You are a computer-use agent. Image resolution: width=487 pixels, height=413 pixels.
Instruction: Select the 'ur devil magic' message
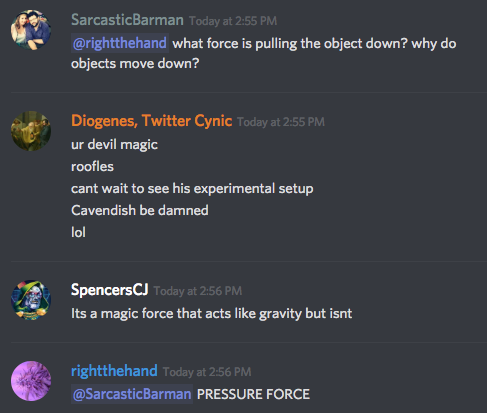114,145
